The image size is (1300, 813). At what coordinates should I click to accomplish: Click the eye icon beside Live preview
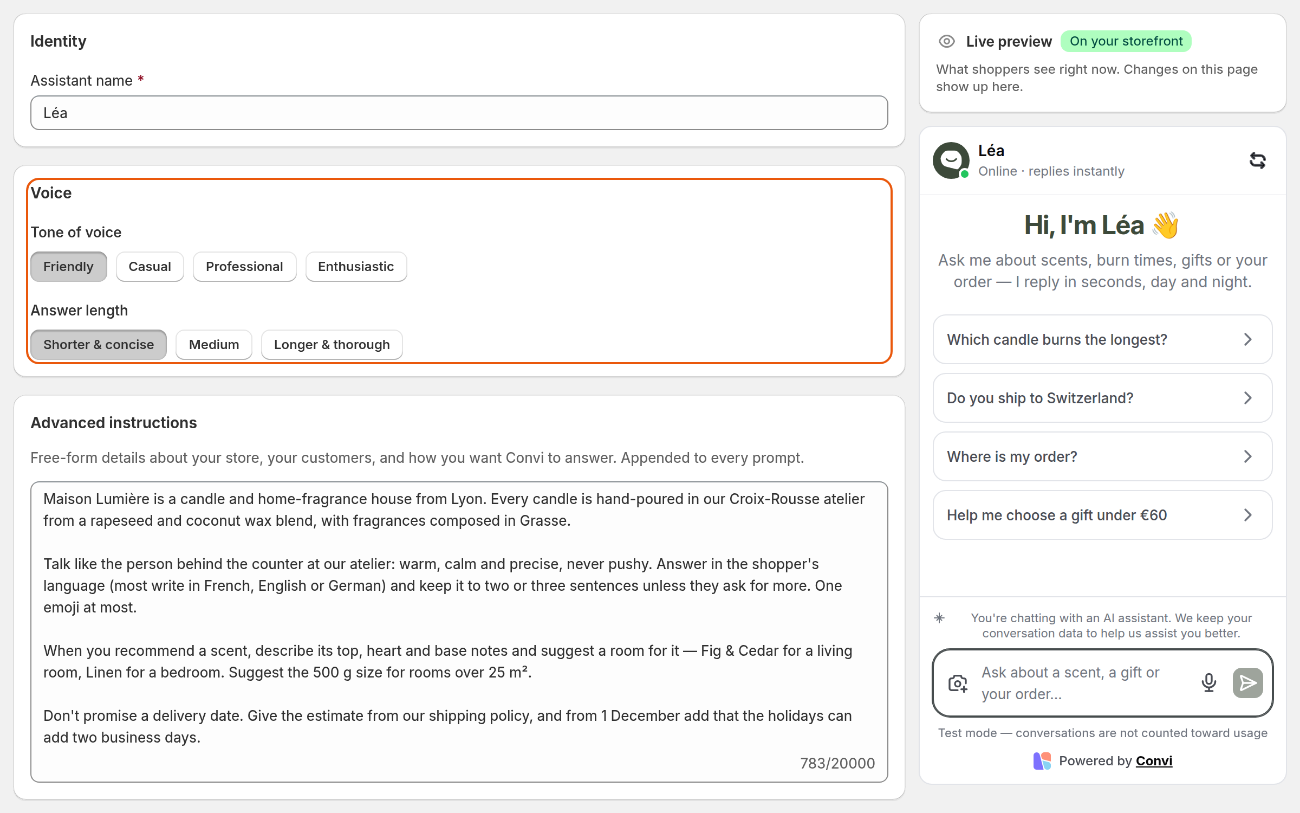(x=947, y=42)
